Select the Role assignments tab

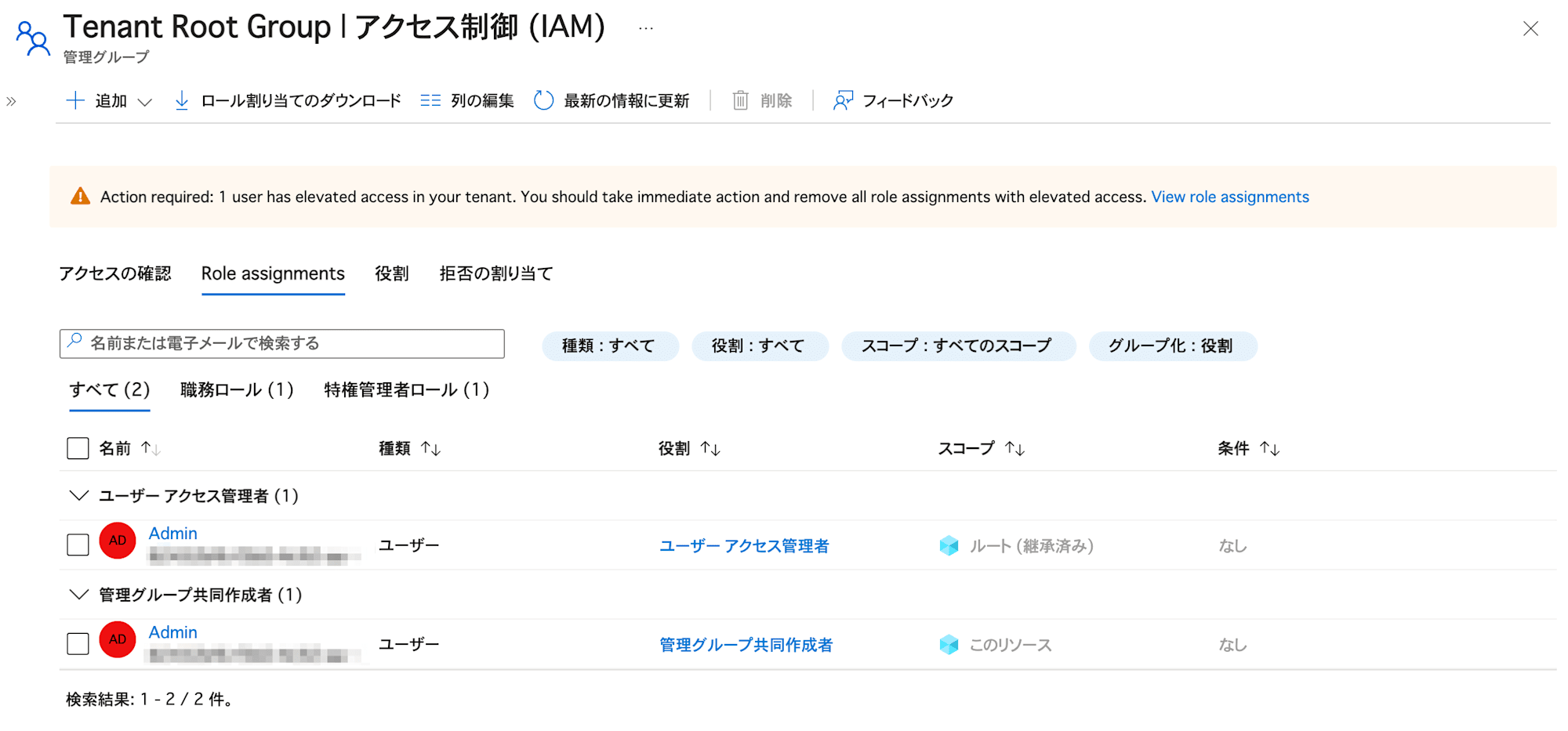(273, 273)
